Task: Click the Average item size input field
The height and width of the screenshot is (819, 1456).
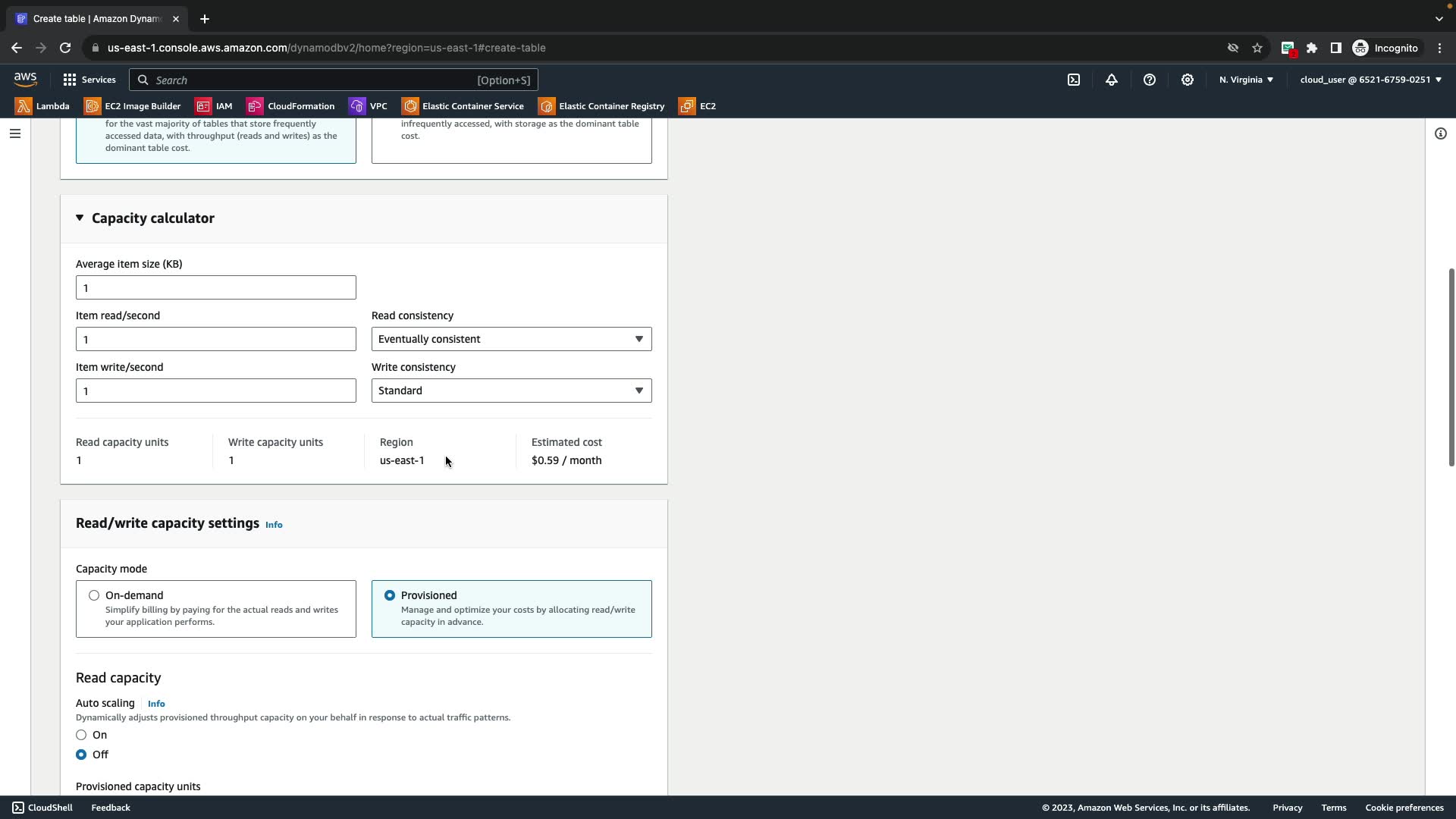Action: (215, 287)
